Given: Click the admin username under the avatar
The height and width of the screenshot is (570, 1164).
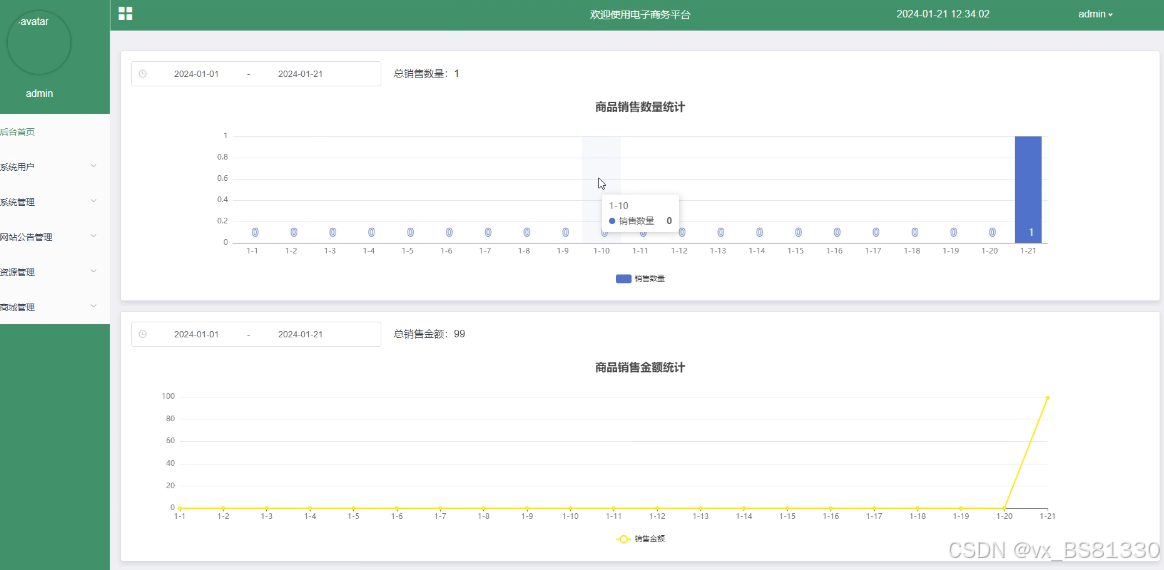Looking at the screenshot, I should 39,94.
